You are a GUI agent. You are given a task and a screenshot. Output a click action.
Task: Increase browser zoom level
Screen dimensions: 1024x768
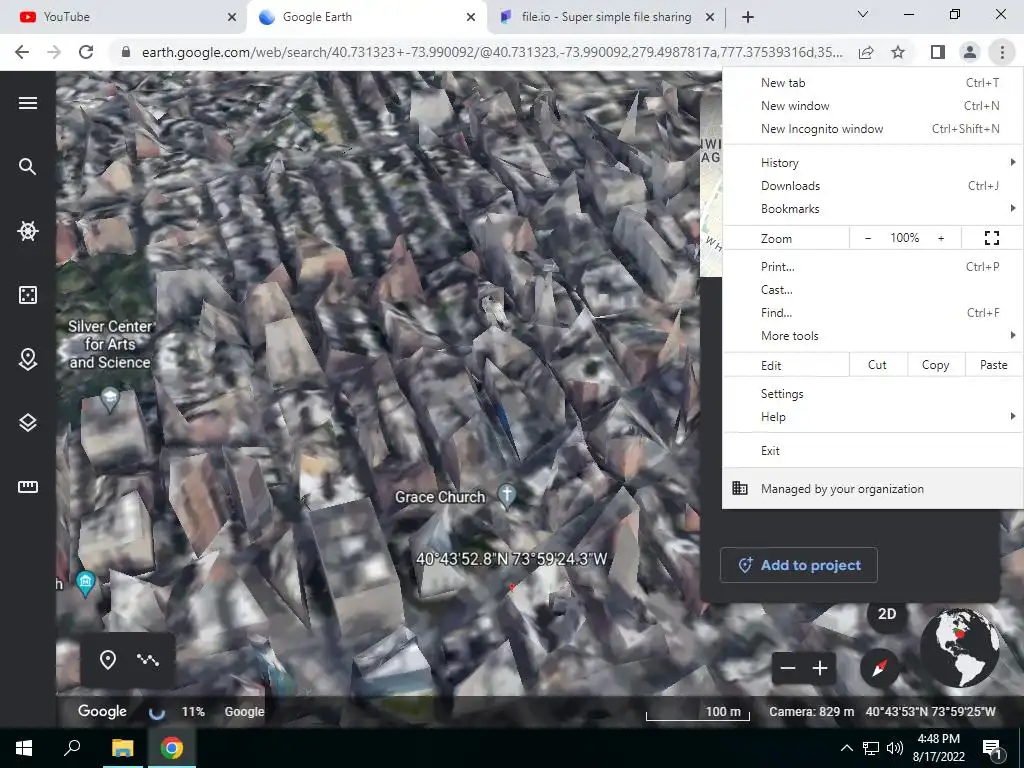[x=941, y=238]
